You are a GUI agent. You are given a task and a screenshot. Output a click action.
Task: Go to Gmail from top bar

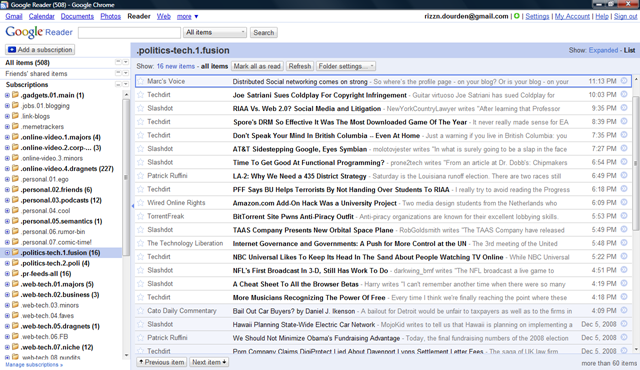coord(14,16)
